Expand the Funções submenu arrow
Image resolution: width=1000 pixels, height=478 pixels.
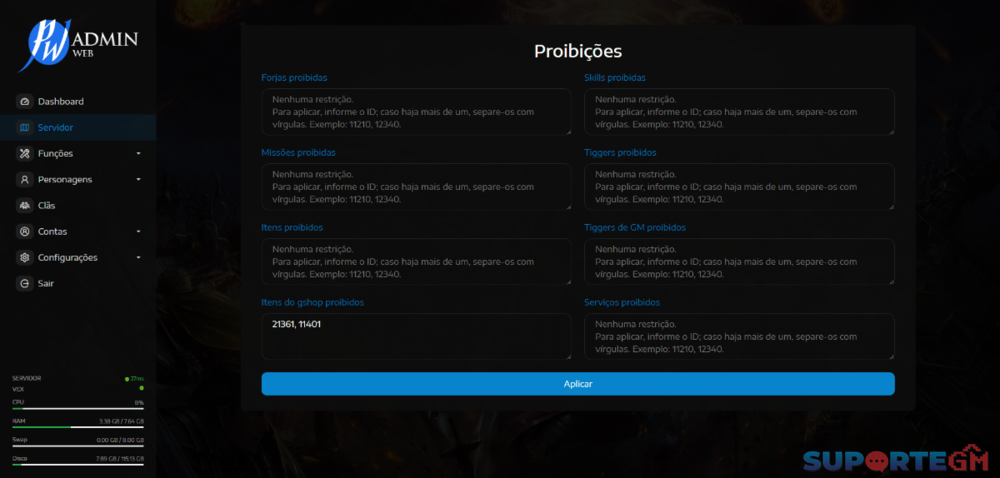pyautogui.click(x=138, y=154)
